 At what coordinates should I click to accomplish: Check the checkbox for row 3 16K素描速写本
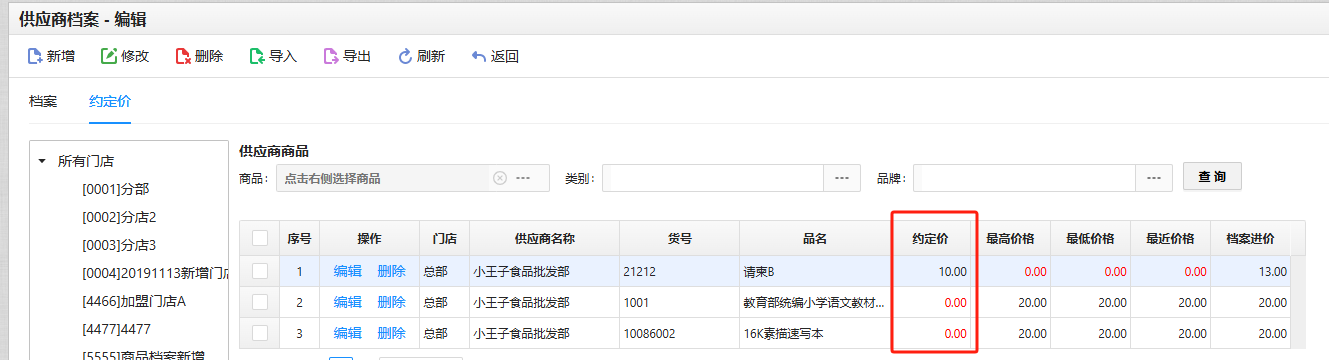260,333
